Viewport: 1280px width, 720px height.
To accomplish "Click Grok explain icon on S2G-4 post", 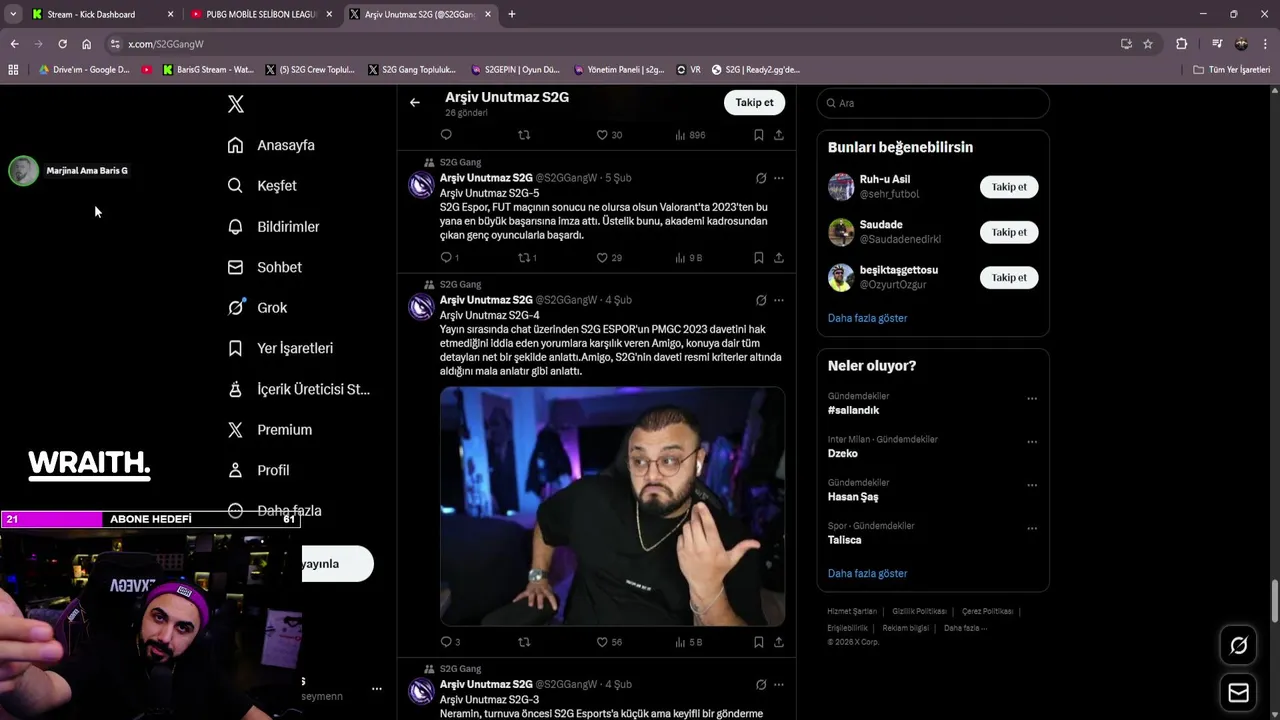I will click(x=761, y=300).
